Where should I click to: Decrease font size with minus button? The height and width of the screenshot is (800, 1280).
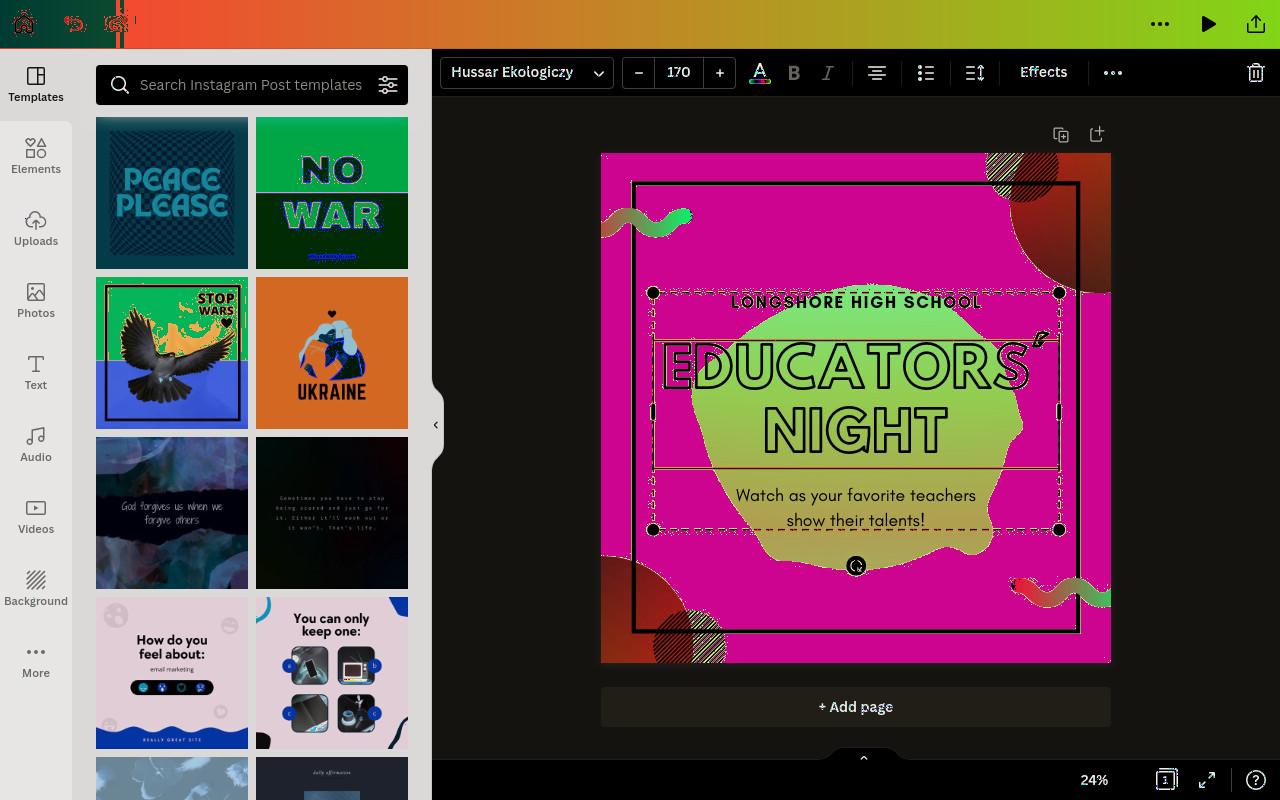[638, 72]
